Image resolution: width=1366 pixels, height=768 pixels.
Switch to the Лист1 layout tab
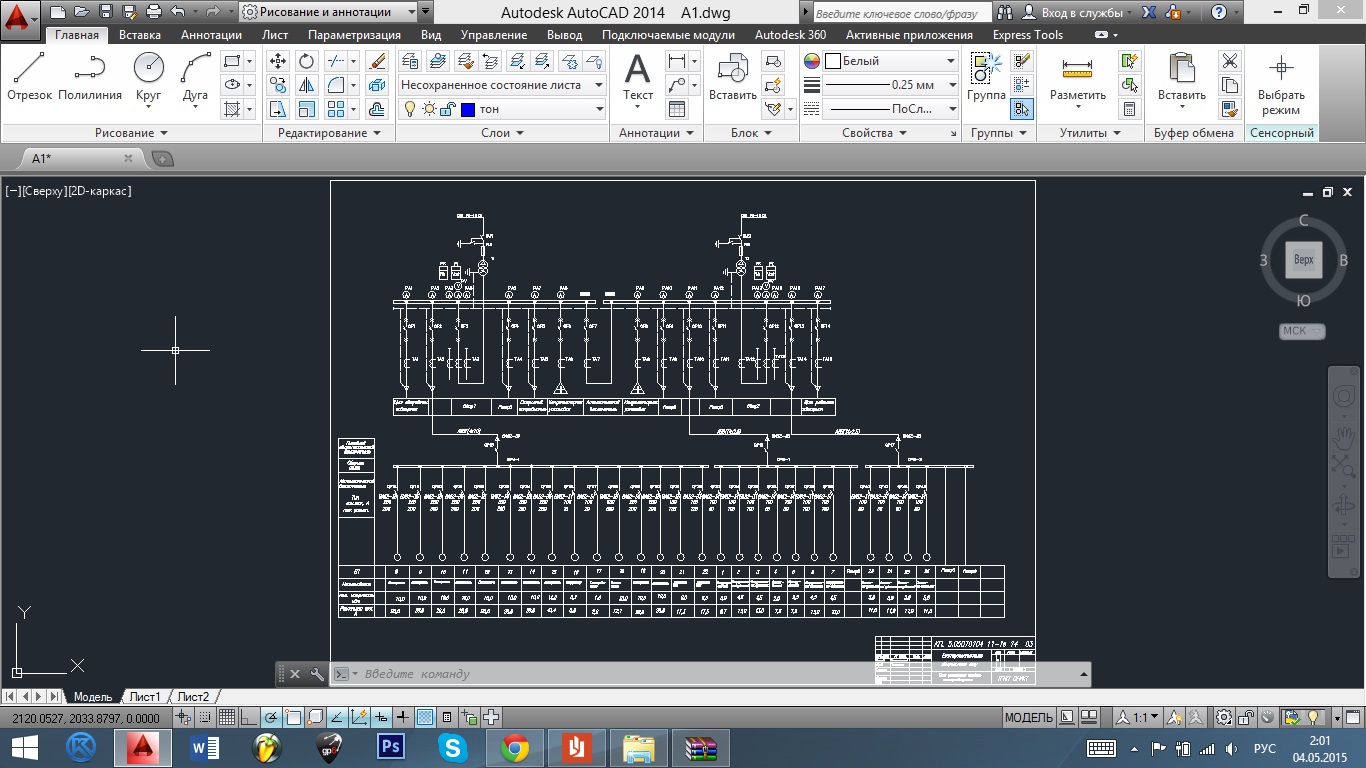tap(145, 697)
